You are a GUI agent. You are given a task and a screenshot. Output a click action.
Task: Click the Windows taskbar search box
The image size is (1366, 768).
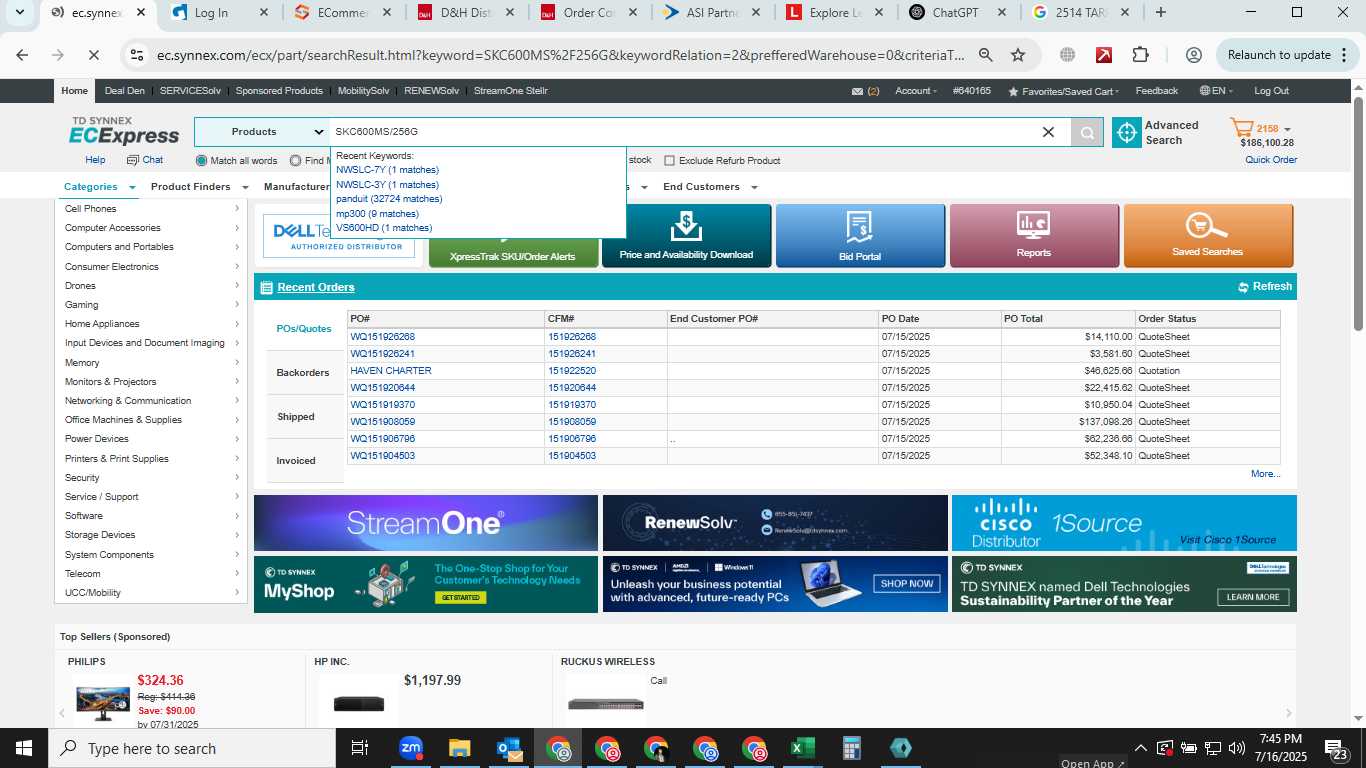(192, 748)
